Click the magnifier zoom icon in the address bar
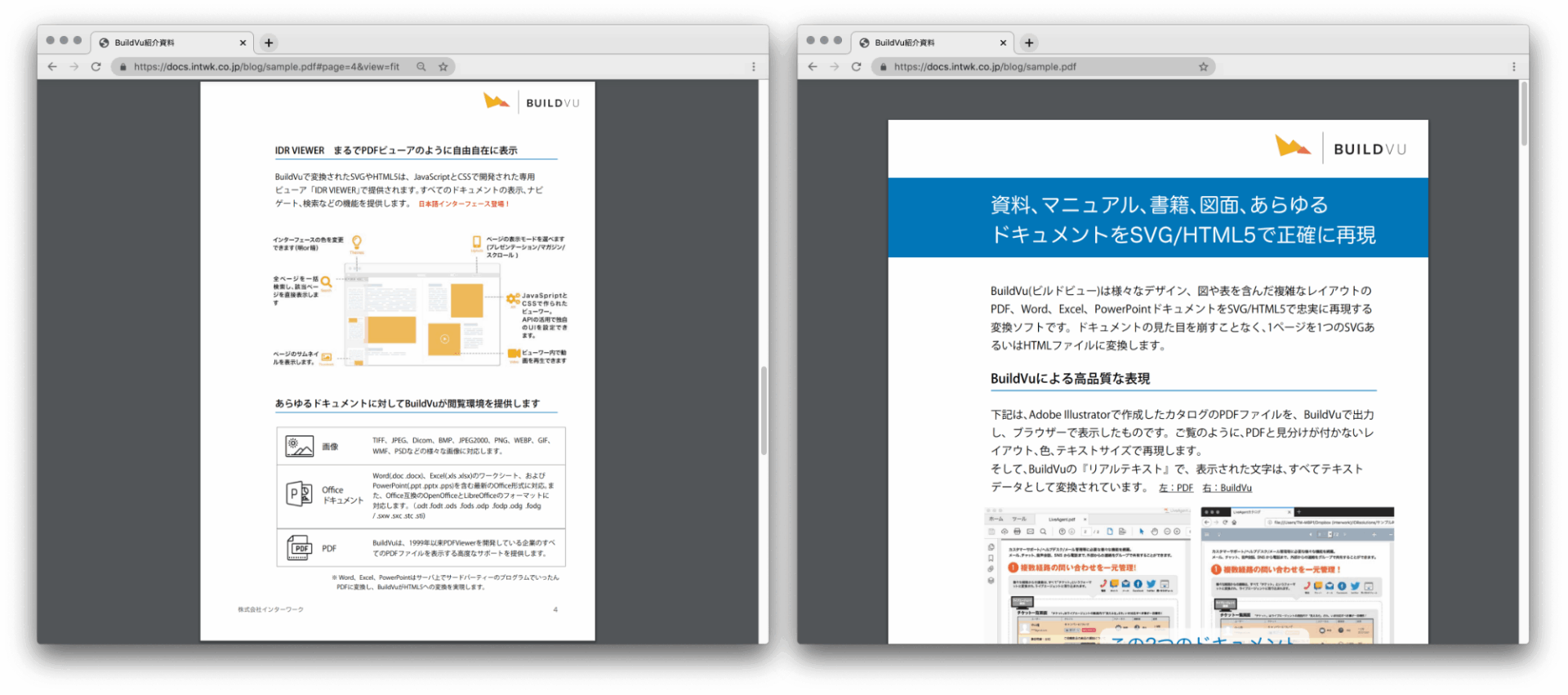 (x=421, y=67)
